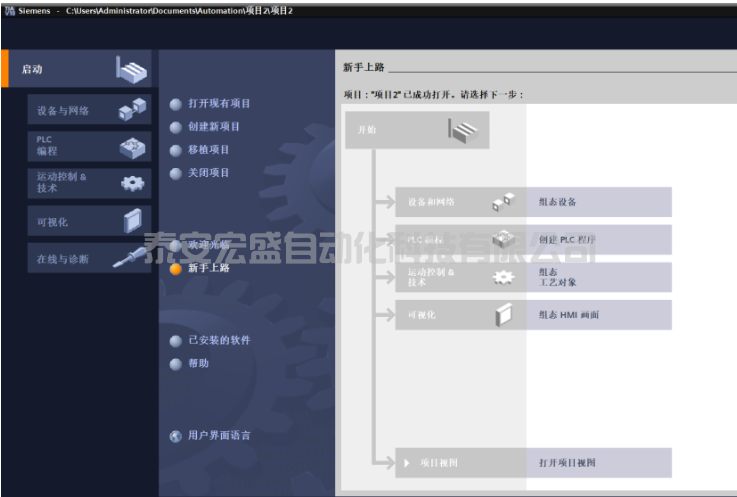Screen dimensions: 737x497
Task: Open the 组态设备 link
Action: (557, 202)
